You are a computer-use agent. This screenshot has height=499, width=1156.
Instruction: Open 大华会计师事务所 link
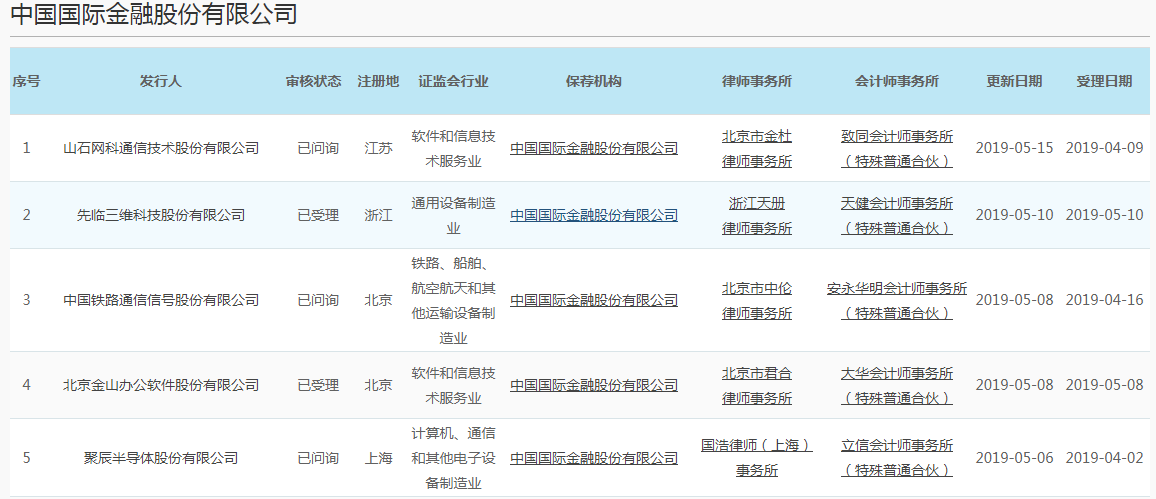(x=896, y=385)
